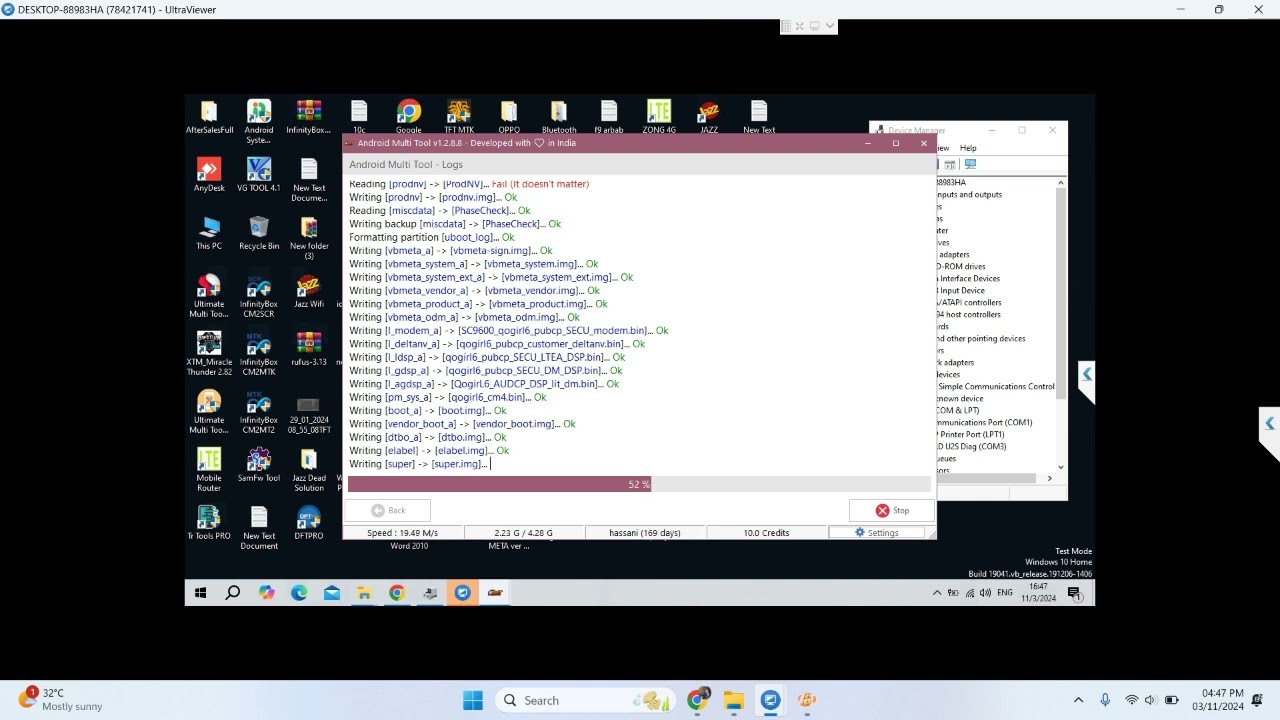Open f9 arbab desktop file

click(609, 118)
